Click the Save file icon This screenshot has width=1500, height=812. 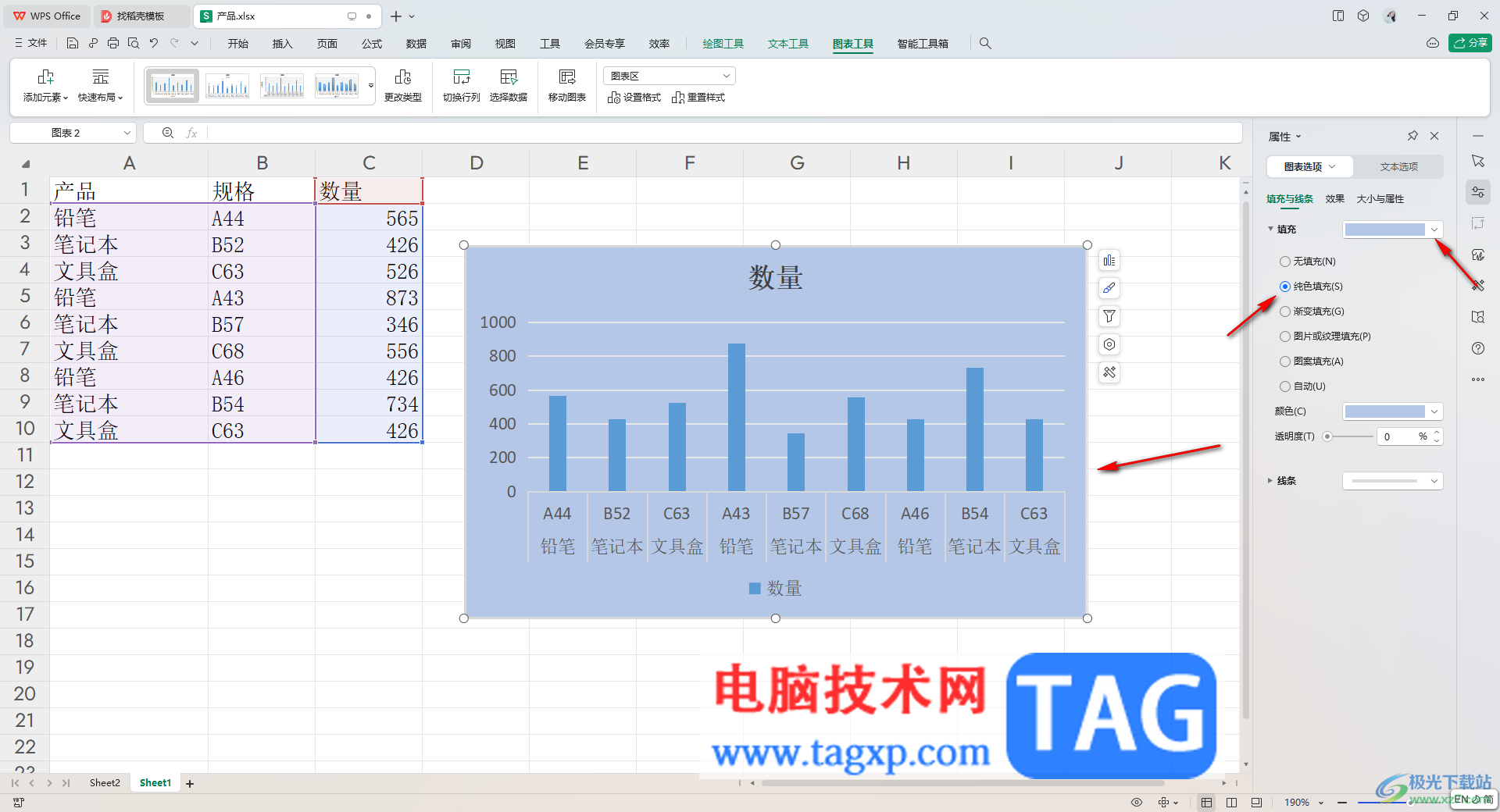[73, 44]
